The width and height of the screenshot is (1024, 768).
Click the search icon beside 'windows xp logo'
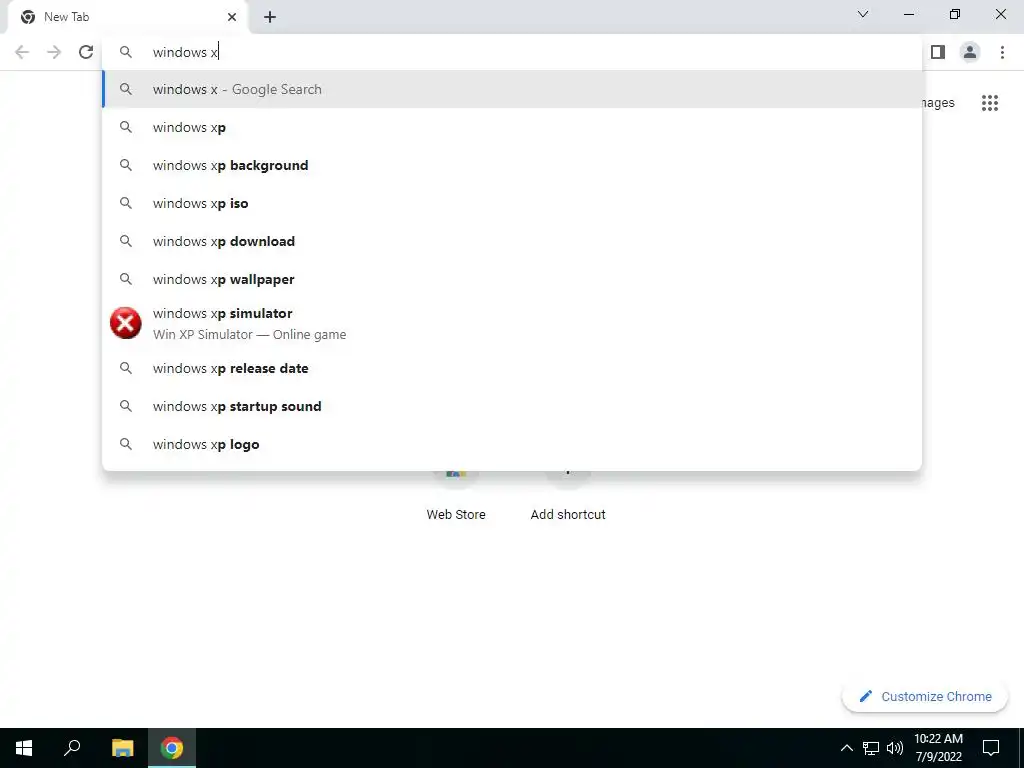pyautogui.click(x=125, y=444)
